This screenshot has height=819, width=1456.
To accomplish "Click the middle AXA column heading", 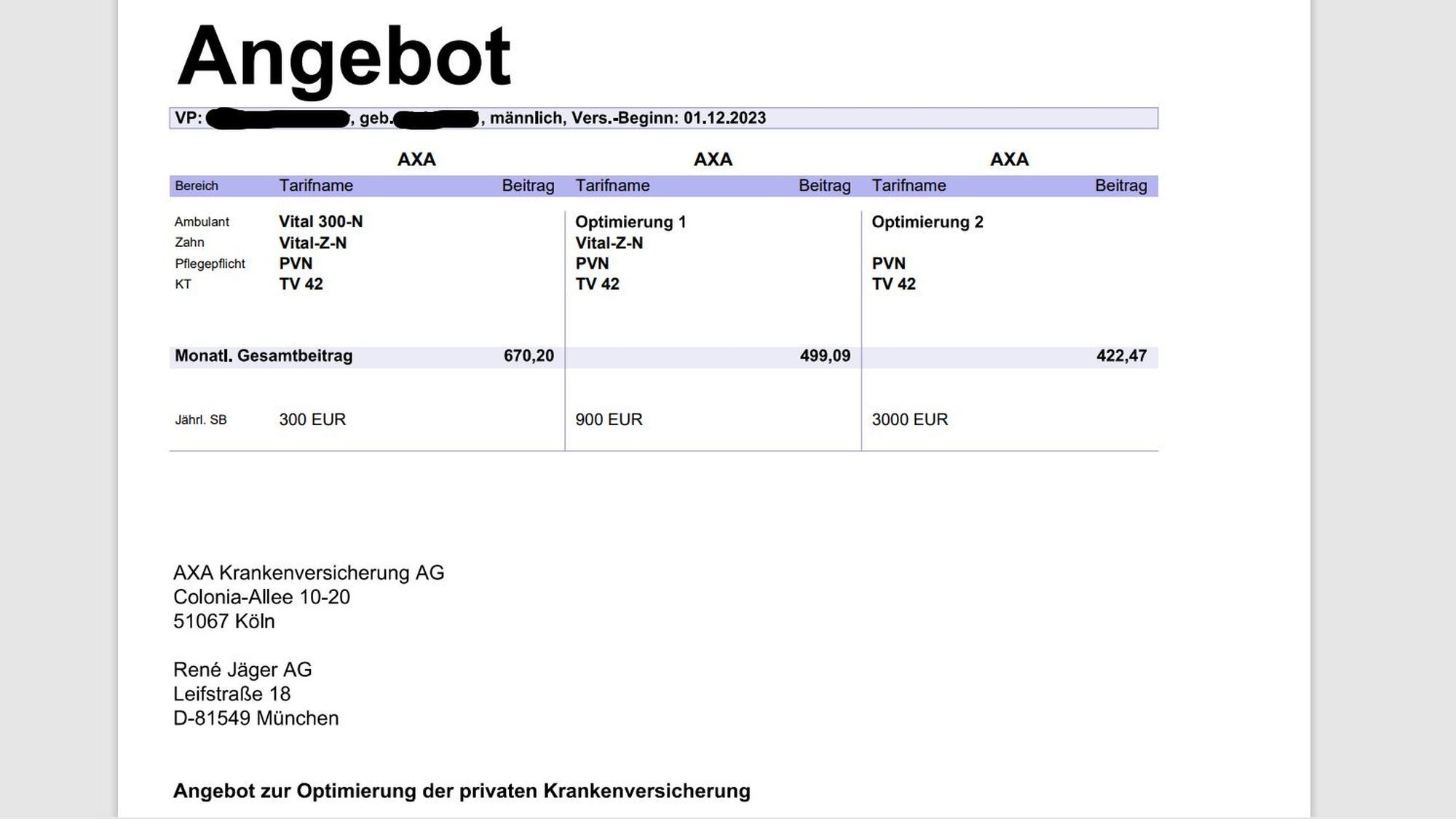I will click(713, 159).
